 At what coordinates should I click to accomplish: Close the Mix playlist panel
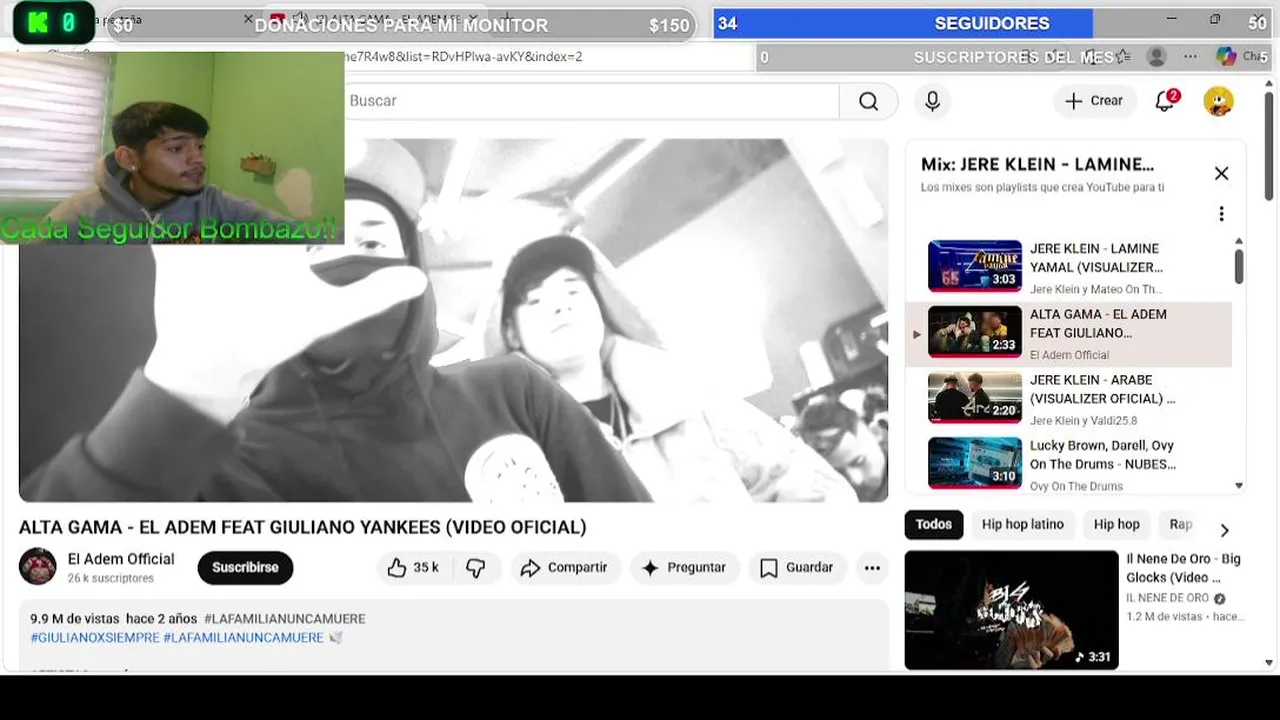tap(1221, 174)
